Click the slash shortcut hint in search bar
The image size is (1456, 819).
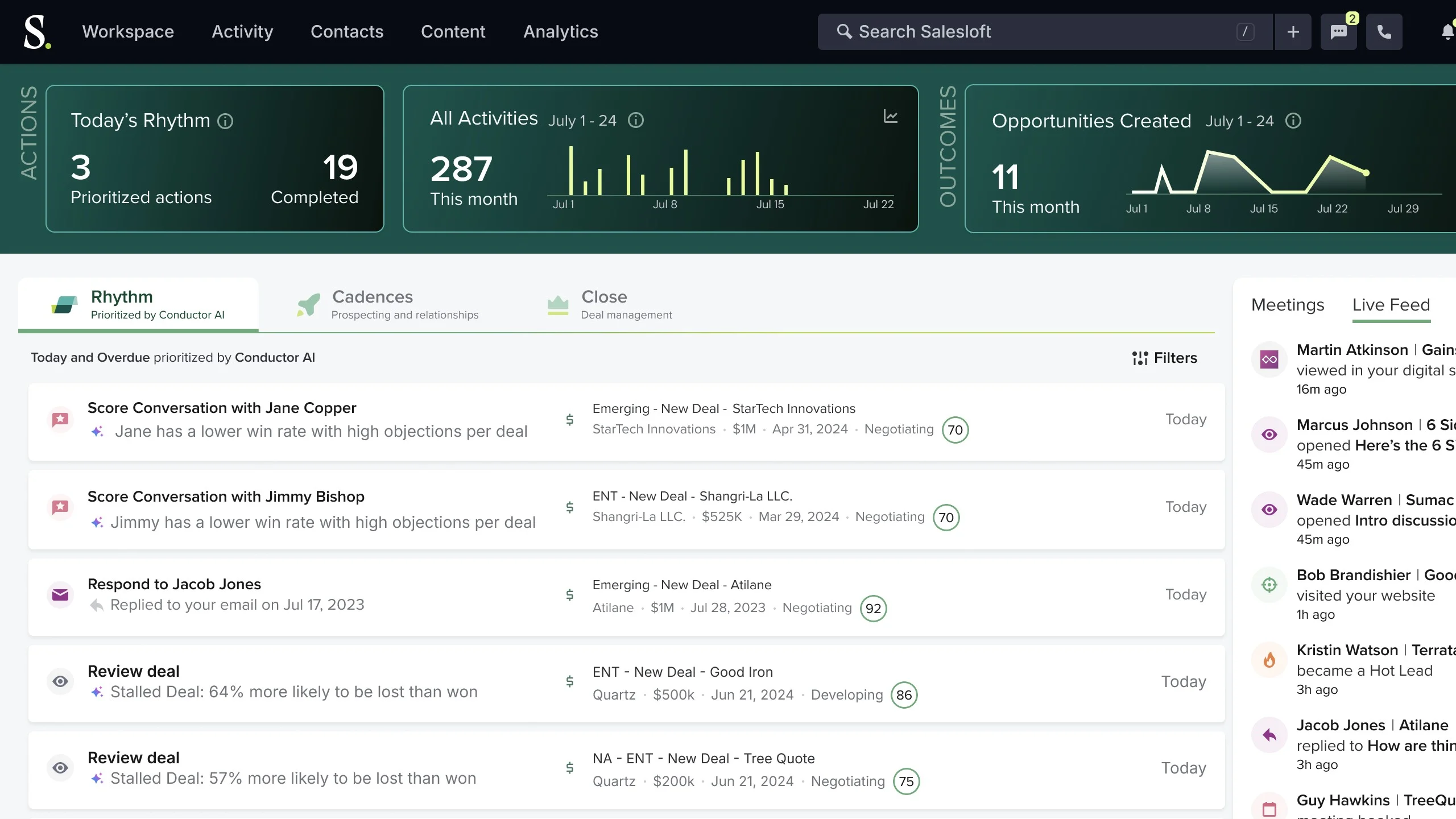point(1245,32)
